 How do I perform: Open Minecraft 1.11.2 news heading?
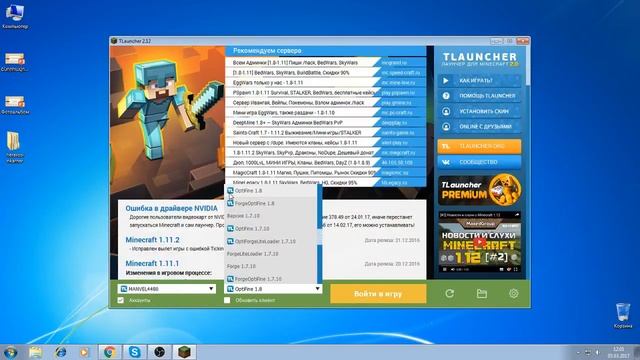(x=152, y=240)
